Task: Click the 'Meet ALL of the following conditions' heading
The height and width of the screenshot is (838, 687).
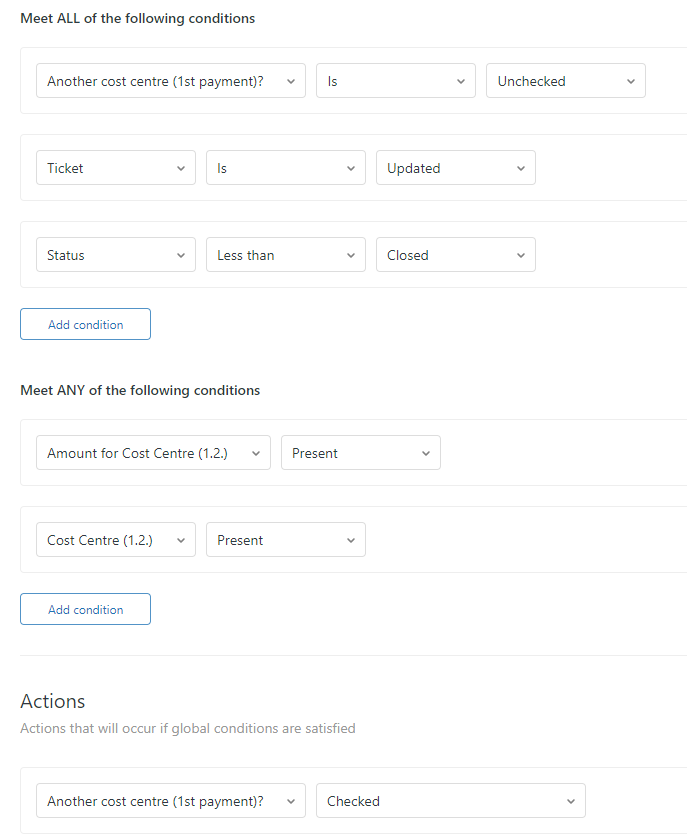Action: (x=137, y=18)
